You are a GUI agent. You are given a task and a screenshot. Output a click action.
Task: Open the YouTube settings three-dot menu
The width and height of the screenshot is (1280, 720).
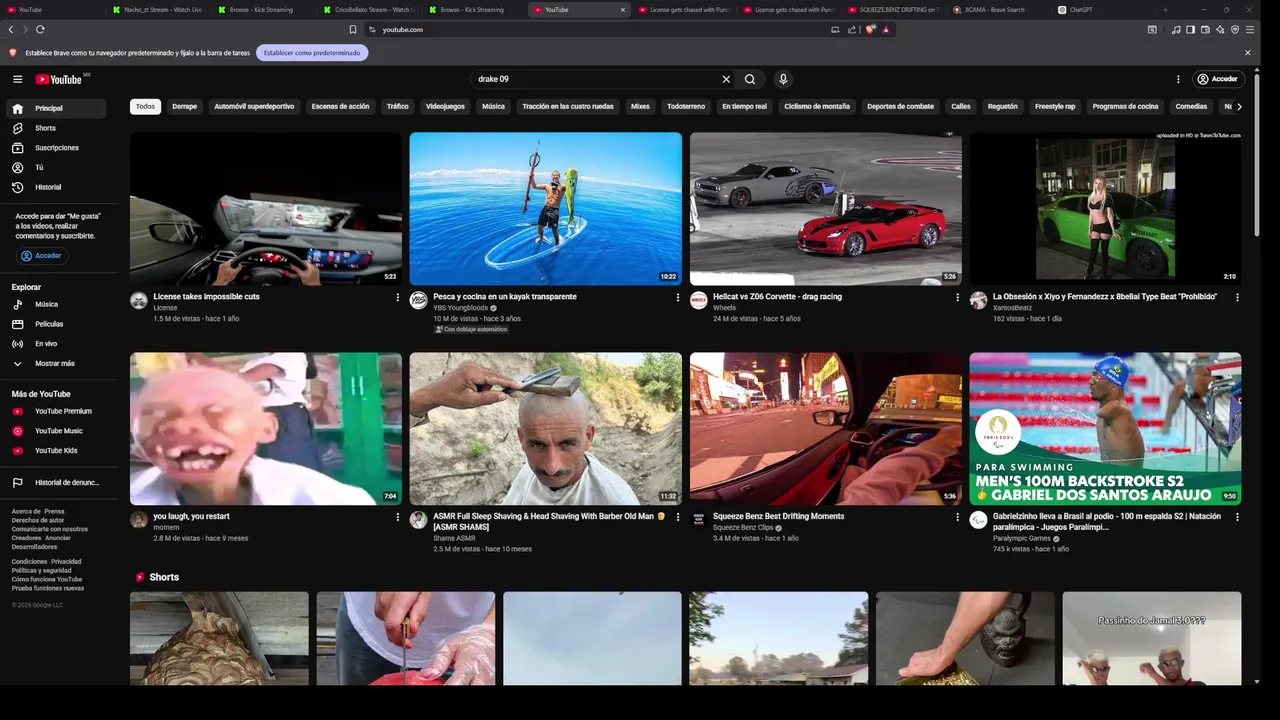[x=1178, y=79]
